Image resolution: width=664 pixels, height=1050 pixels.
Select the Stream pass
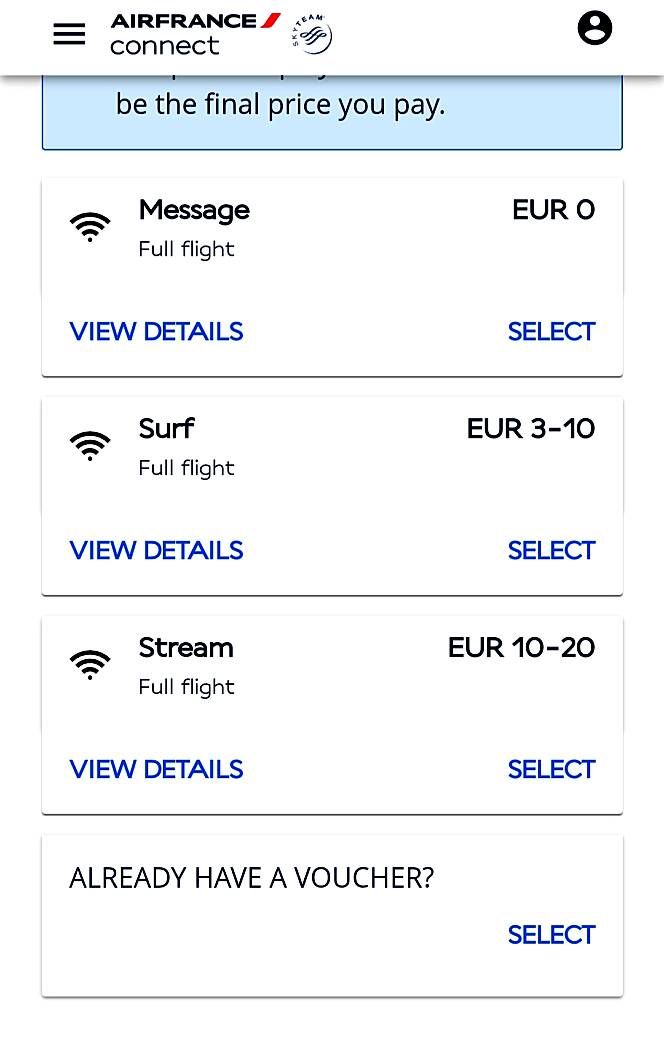pos(551,769)
